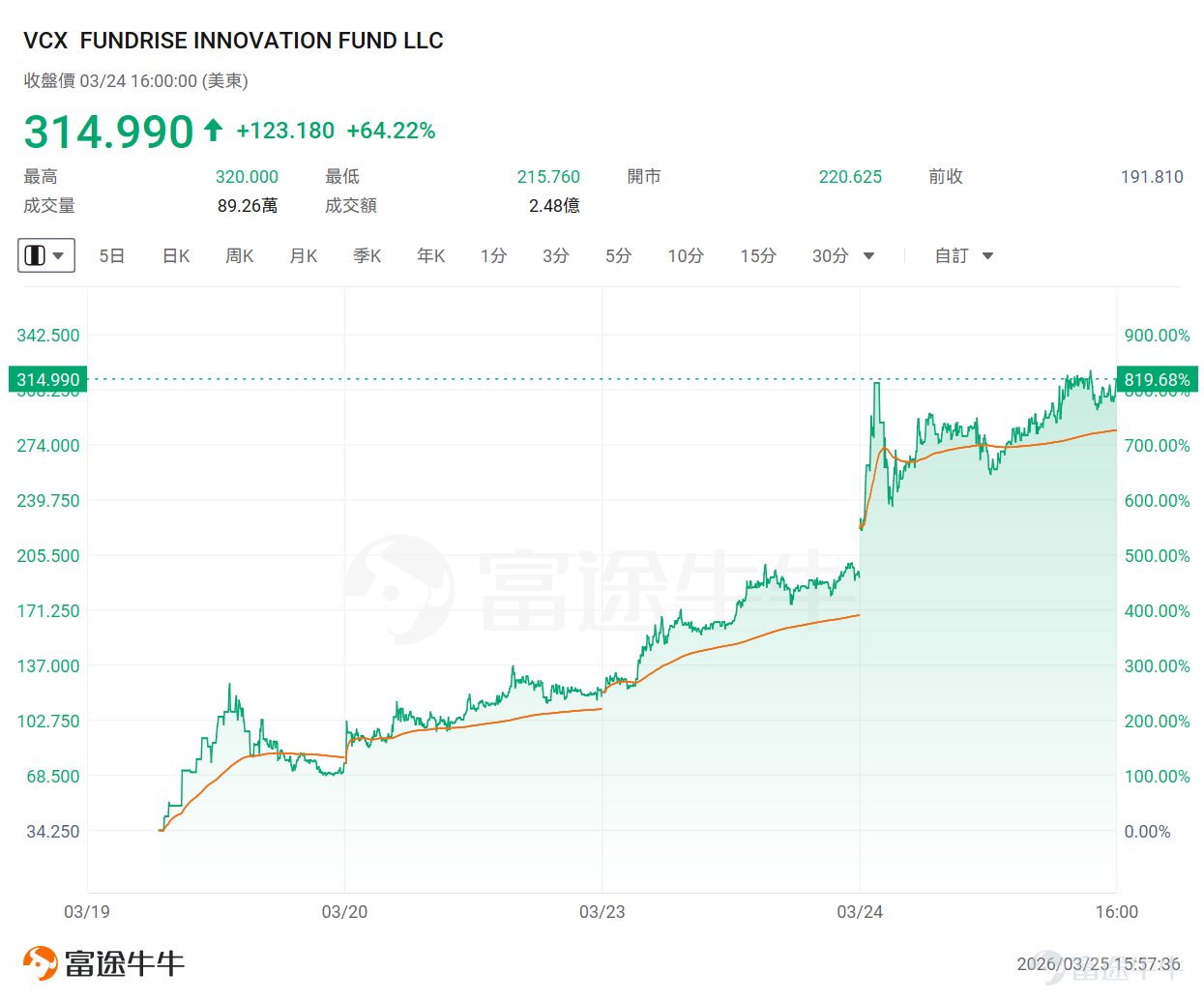Expand the 30分 interval dropdown arrow
This screenshot has height=1003, width=1204.
pyautogui.click(x=868, y=256)
